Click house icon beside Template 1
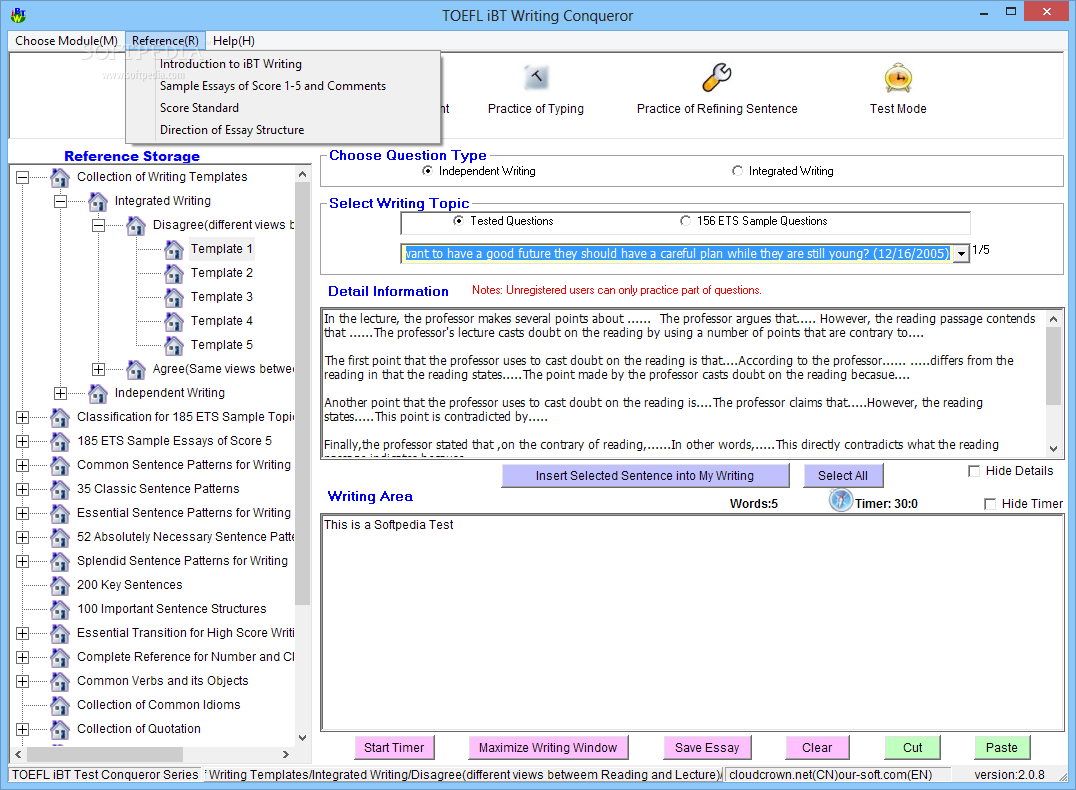1076x790 pixels. click(x=174, y=249)
